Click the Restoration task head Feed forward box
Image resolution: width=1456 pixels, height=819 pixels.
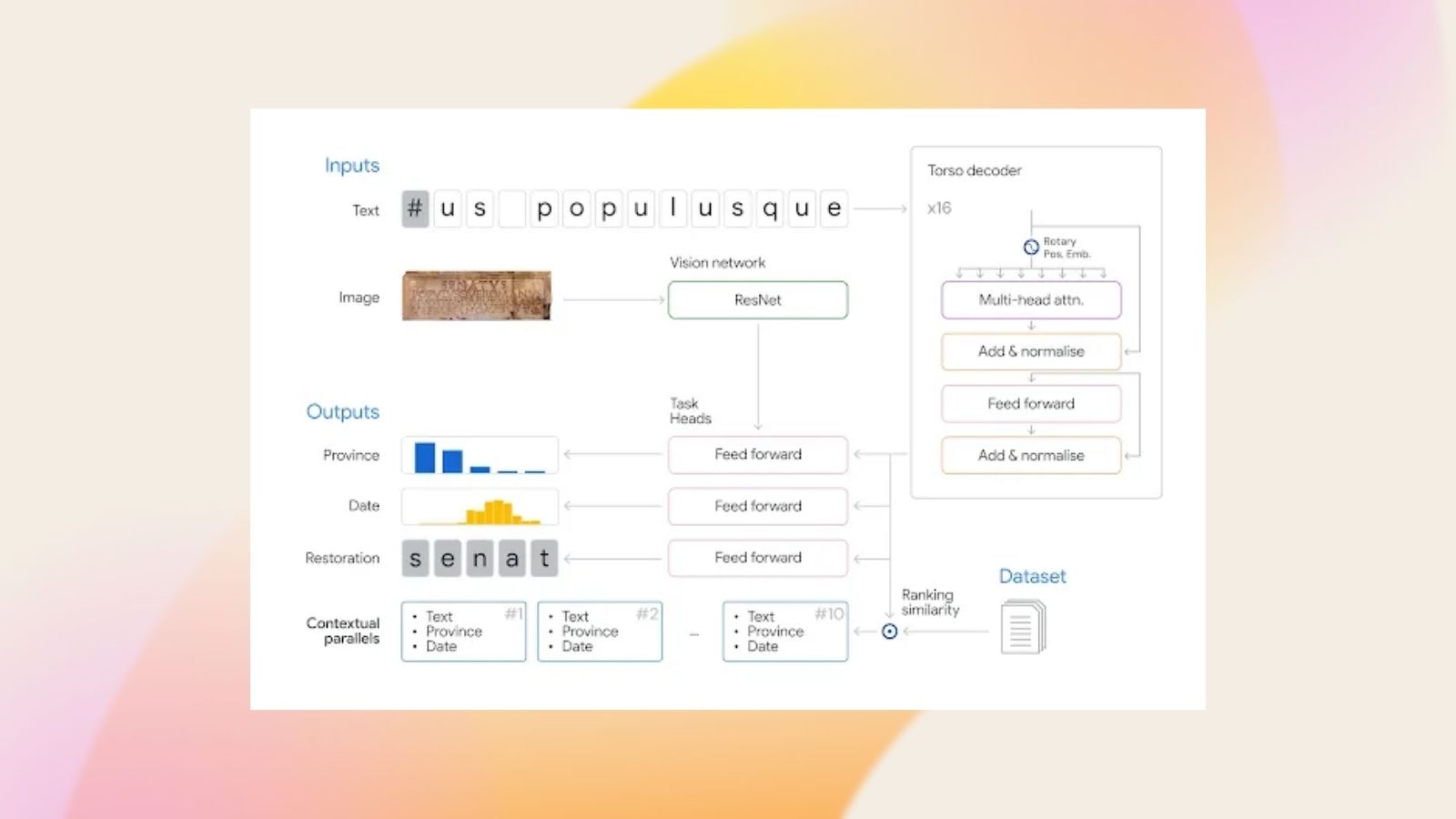(x=757, y=558)
